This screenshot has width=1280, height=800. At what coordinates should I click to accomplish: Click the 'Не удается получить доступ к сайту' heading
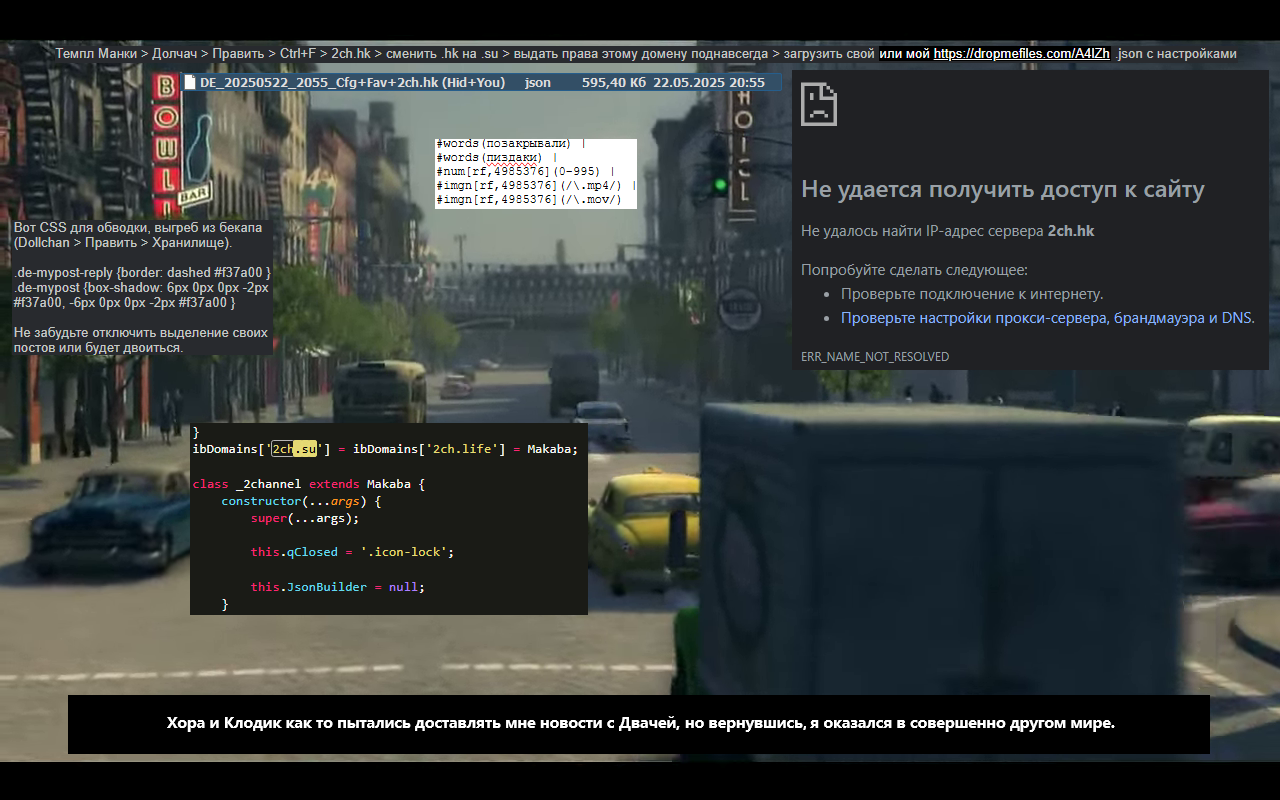pos(1002,190)
